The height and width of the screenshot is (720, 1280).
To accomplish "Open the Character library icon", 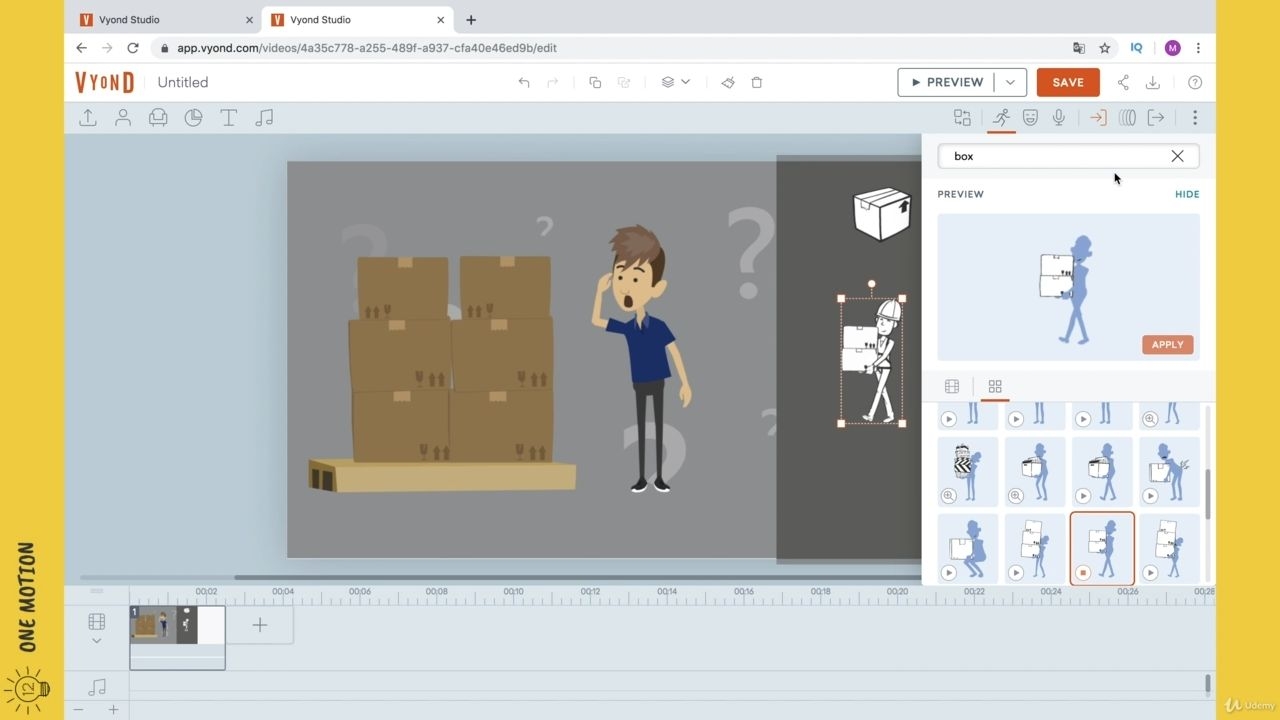I will [x=123, y=118].
